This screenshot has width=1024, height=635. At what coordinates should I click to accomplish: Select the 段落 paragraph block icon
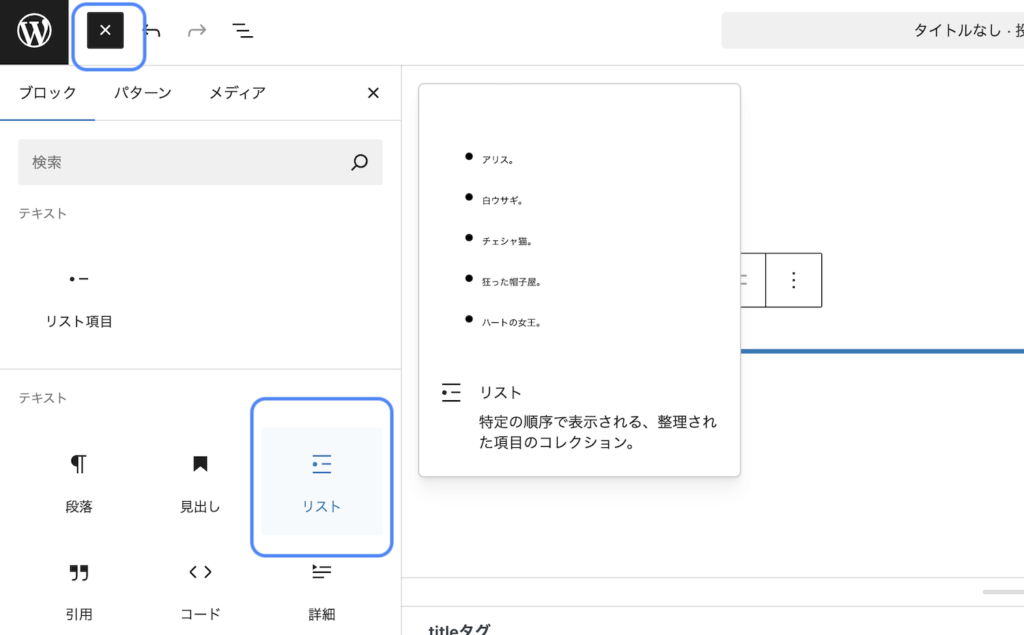(78, 478)
